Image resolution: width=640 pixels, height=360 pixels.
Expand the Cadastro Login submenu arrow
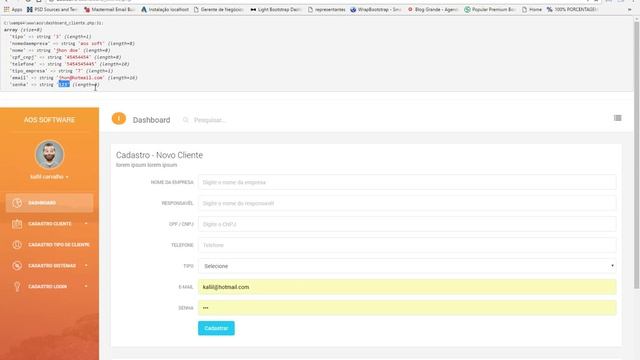coord(86,287)
